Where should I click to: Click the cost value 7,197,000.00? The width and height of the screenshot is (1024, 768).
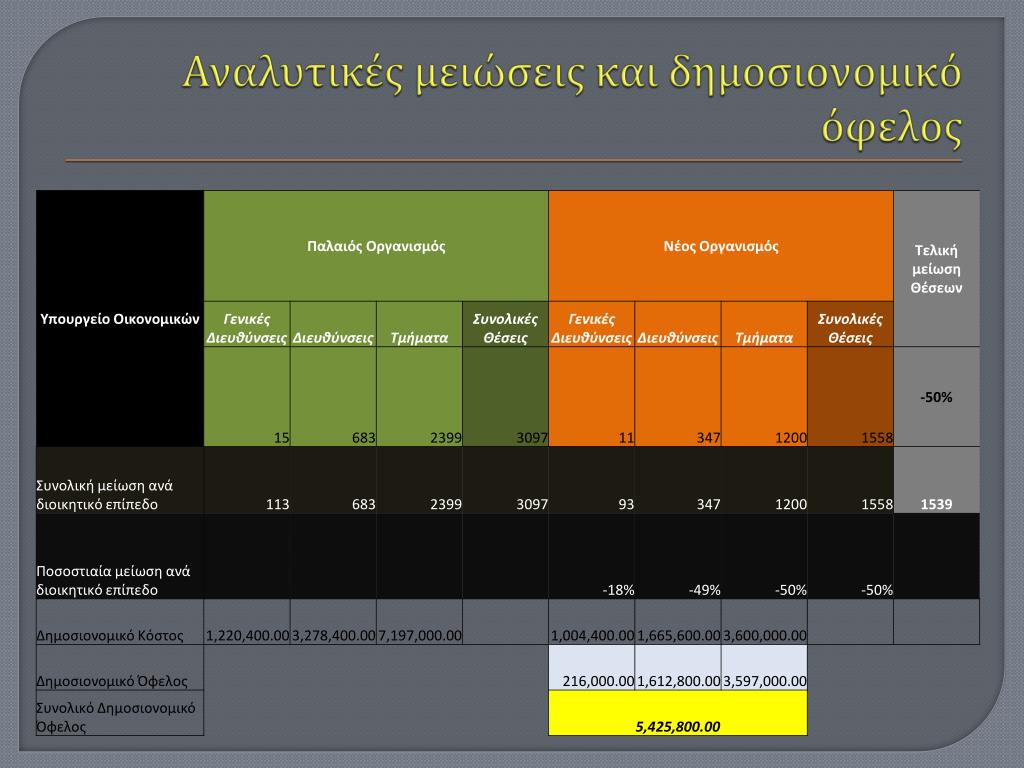click(420, 635)
